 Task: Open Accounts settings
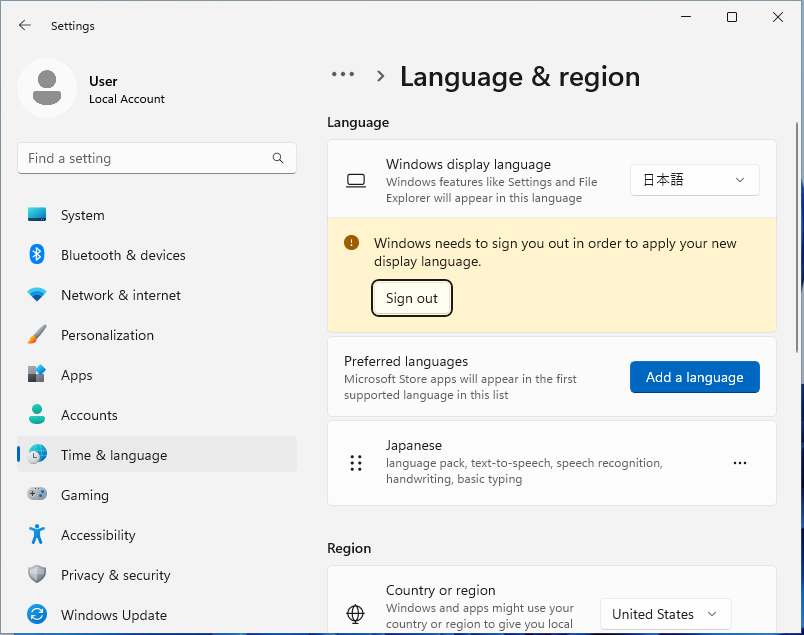click(x=157, y=415)
